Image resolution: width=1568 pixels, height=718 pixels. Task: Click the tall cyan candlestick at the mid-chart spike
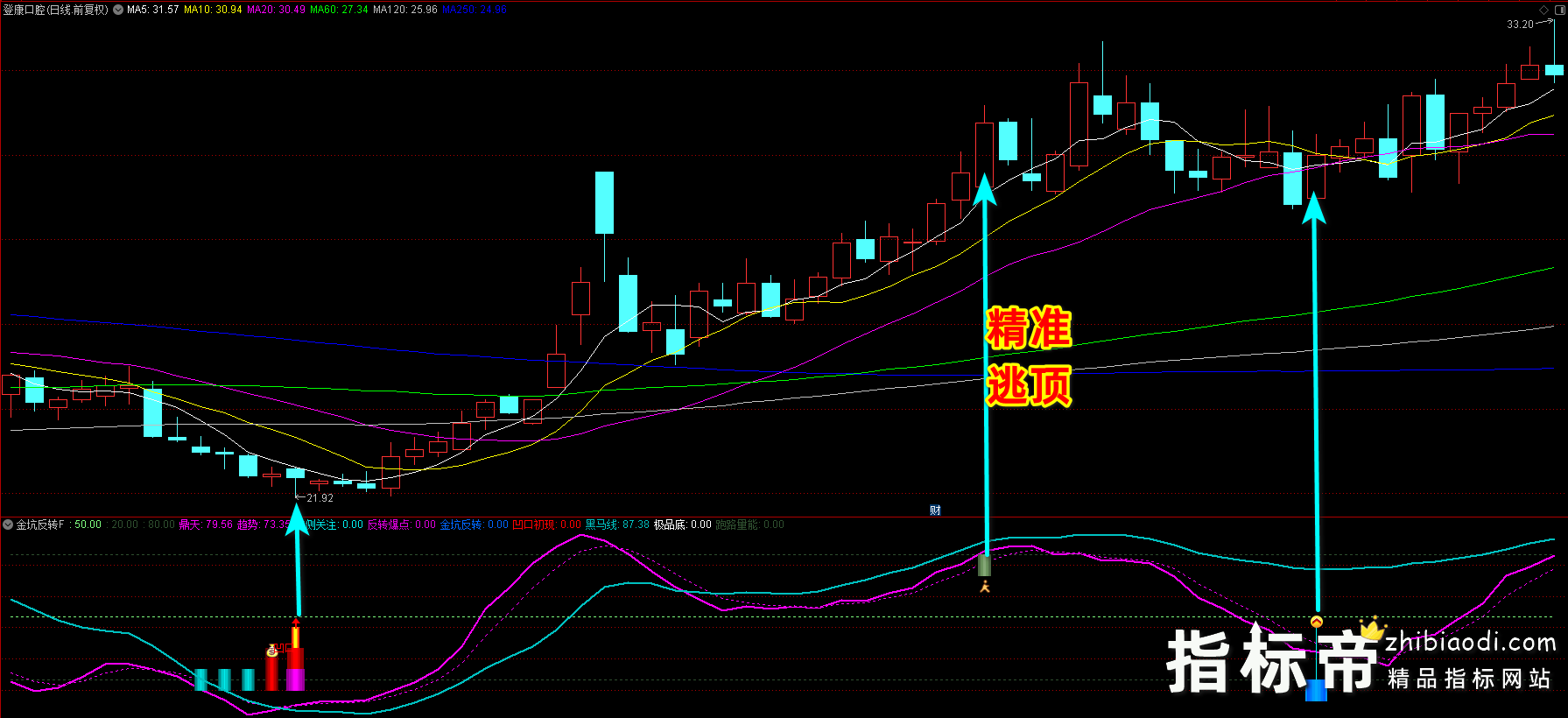coord(604,202)
